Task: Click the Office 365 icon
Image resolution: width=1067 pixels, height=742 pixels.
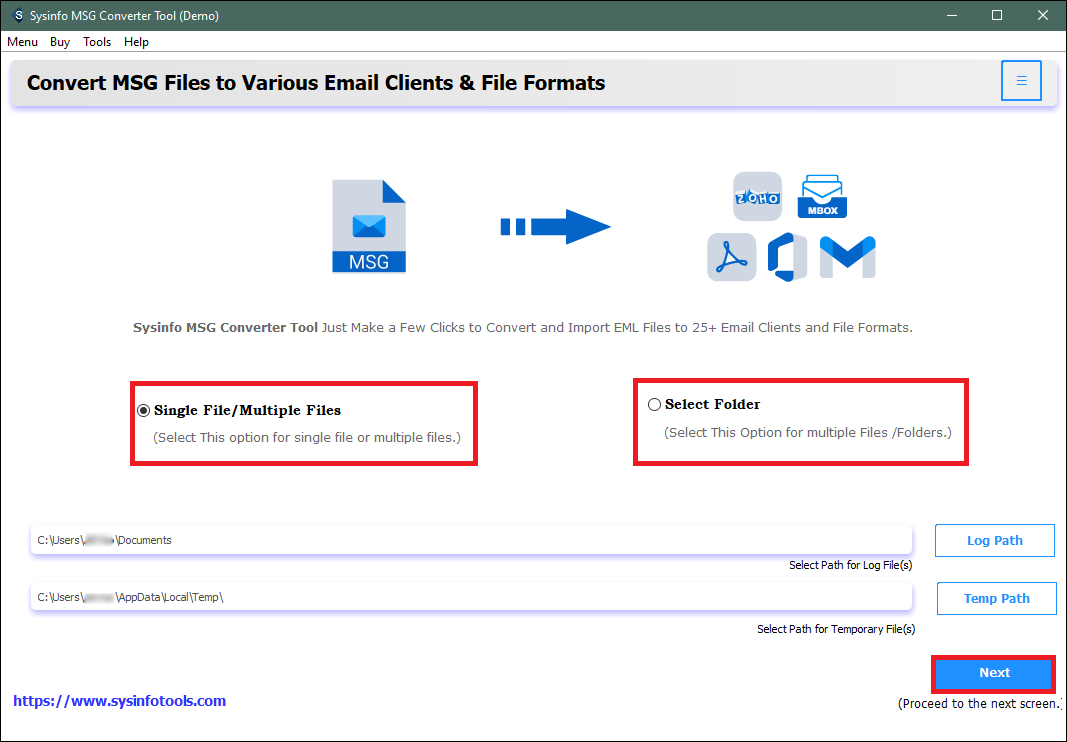Action: (x=787, y=257)
